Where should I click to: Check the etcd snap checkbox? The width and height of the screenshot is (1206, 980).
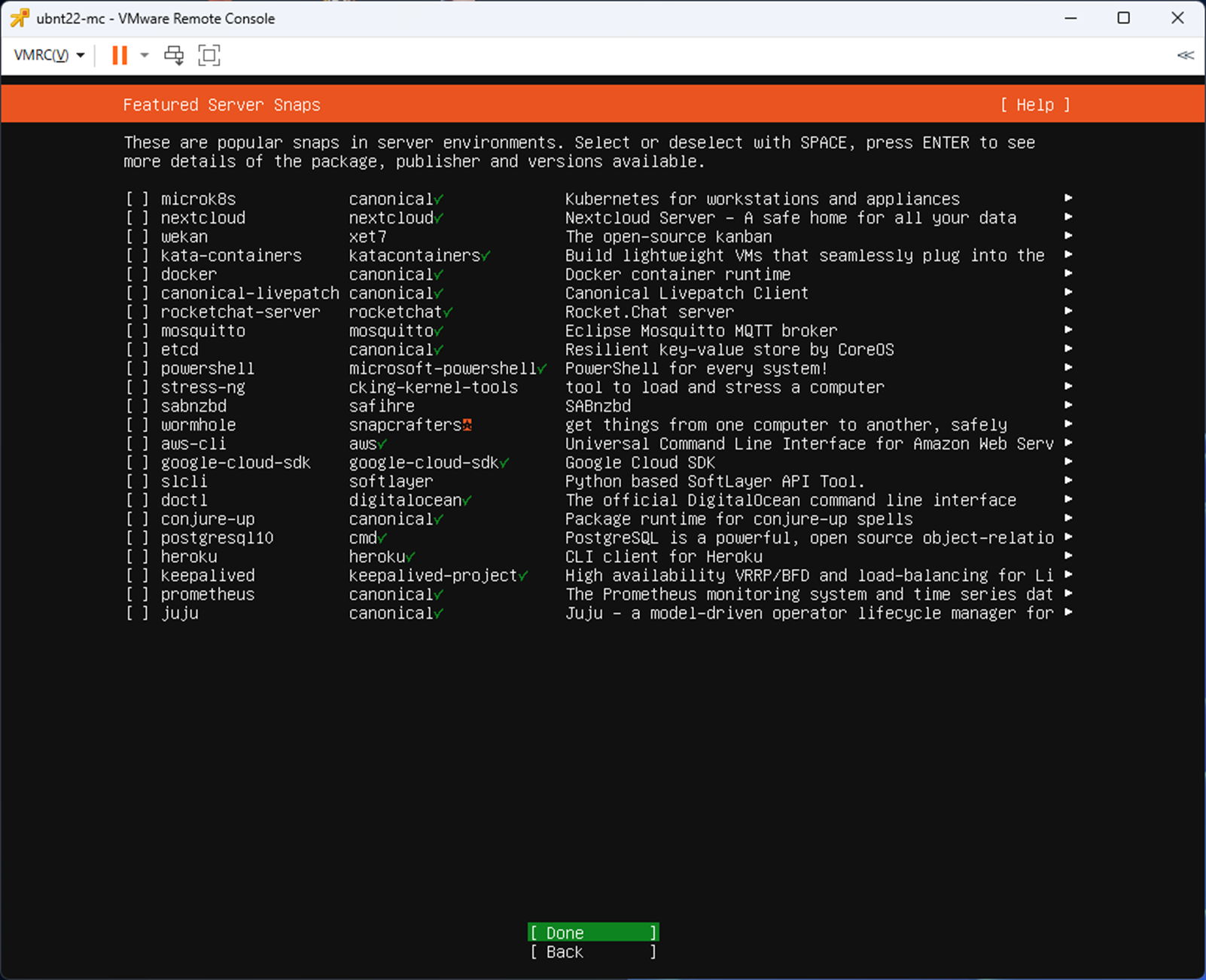click(x=137, y=349)
